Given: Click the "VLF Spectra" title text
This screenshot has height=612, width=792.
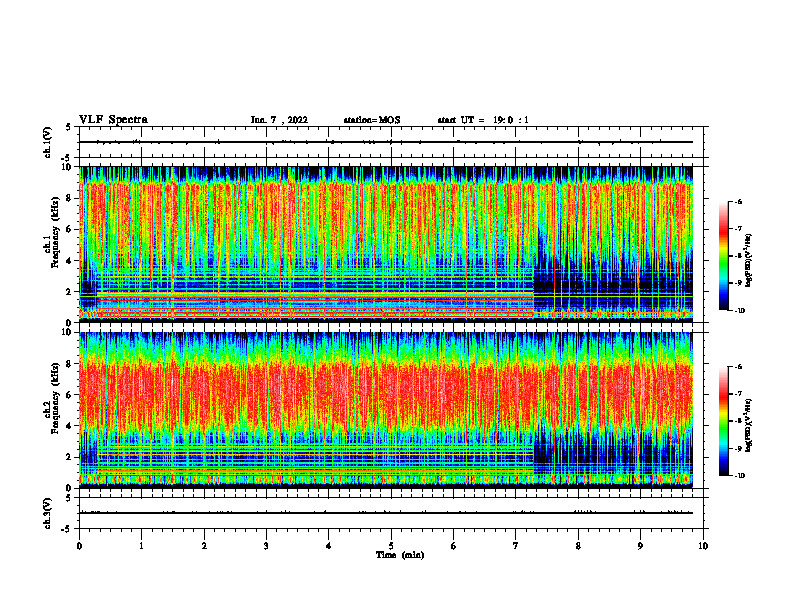Looking at the screenshot, I should tap(114, 119).
